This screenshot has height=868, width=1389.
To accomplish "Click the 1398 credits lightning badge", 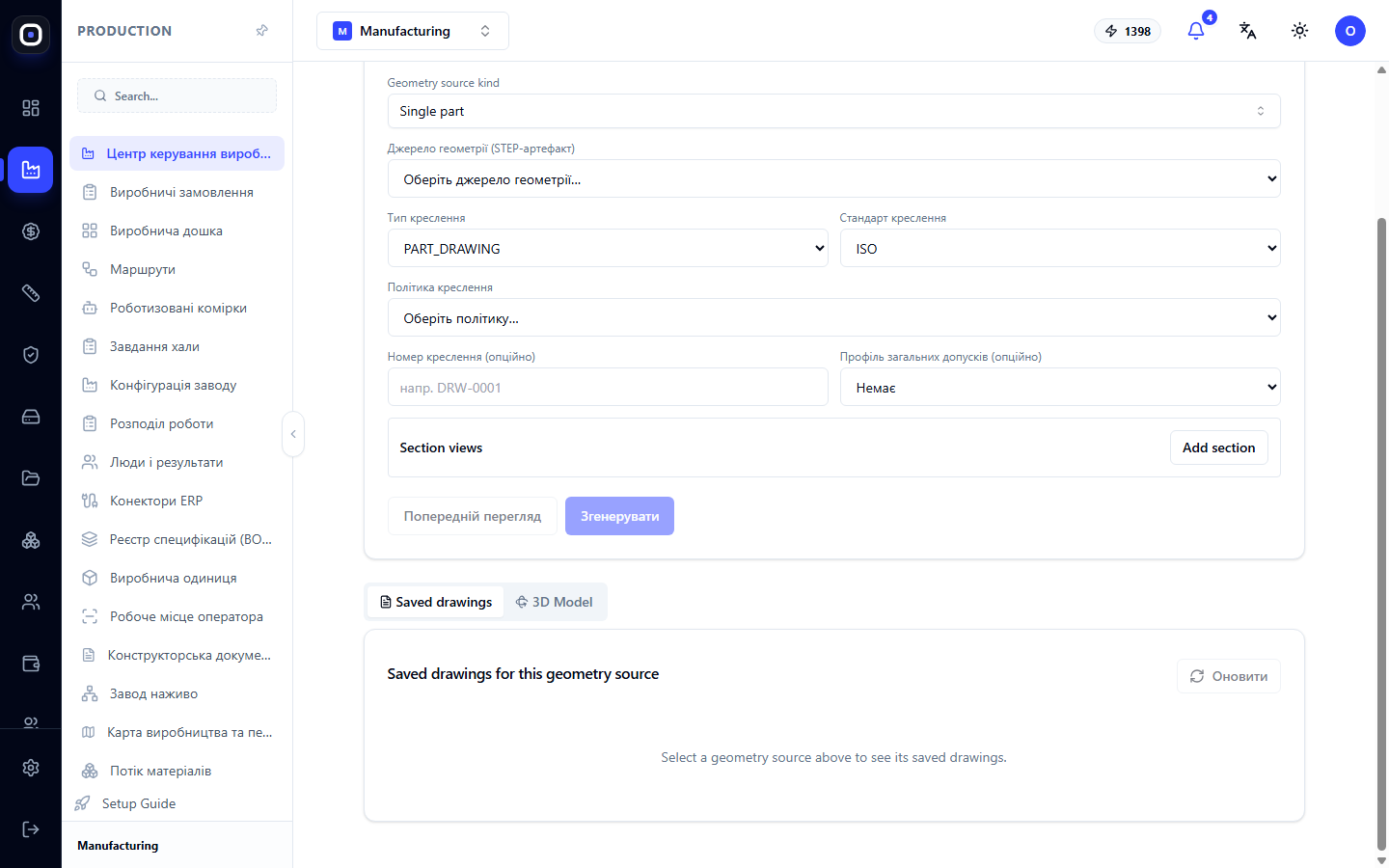I will point(1128,31).
